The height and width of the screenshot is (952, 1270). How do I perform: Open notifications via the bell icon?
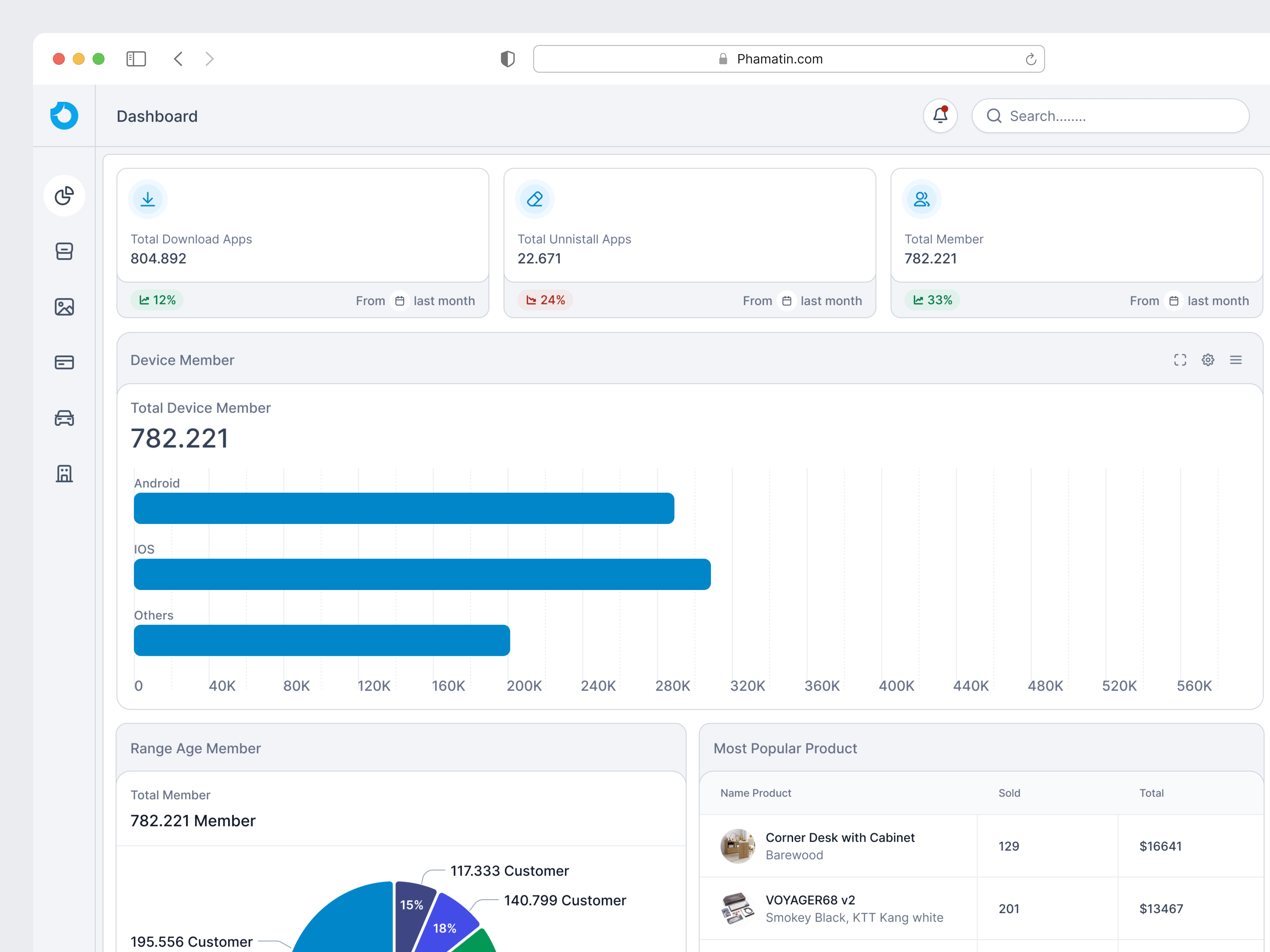(940, 115)
